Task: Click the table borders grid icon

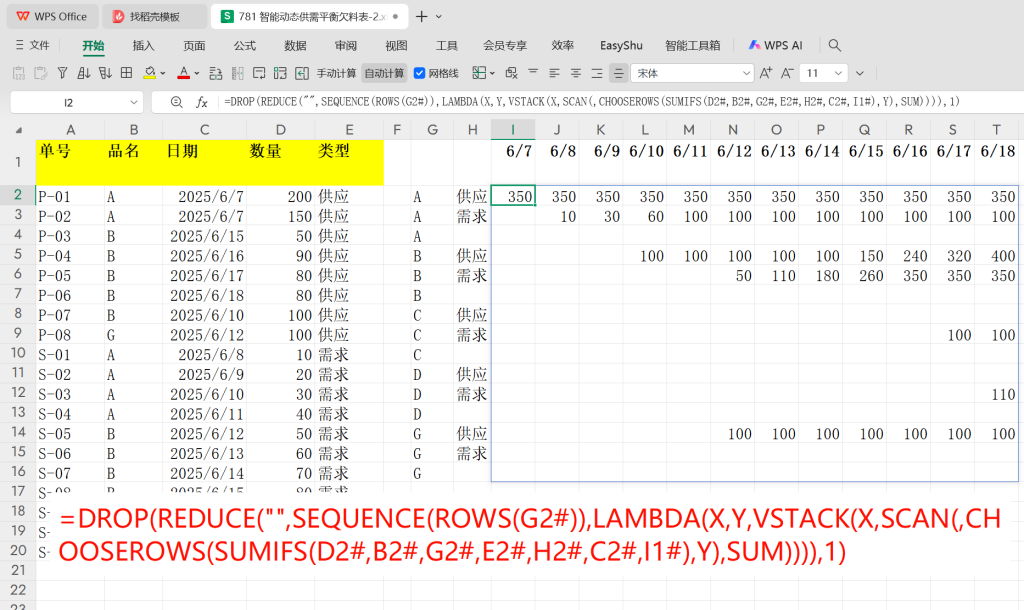Action: click(x=127, y=73)
